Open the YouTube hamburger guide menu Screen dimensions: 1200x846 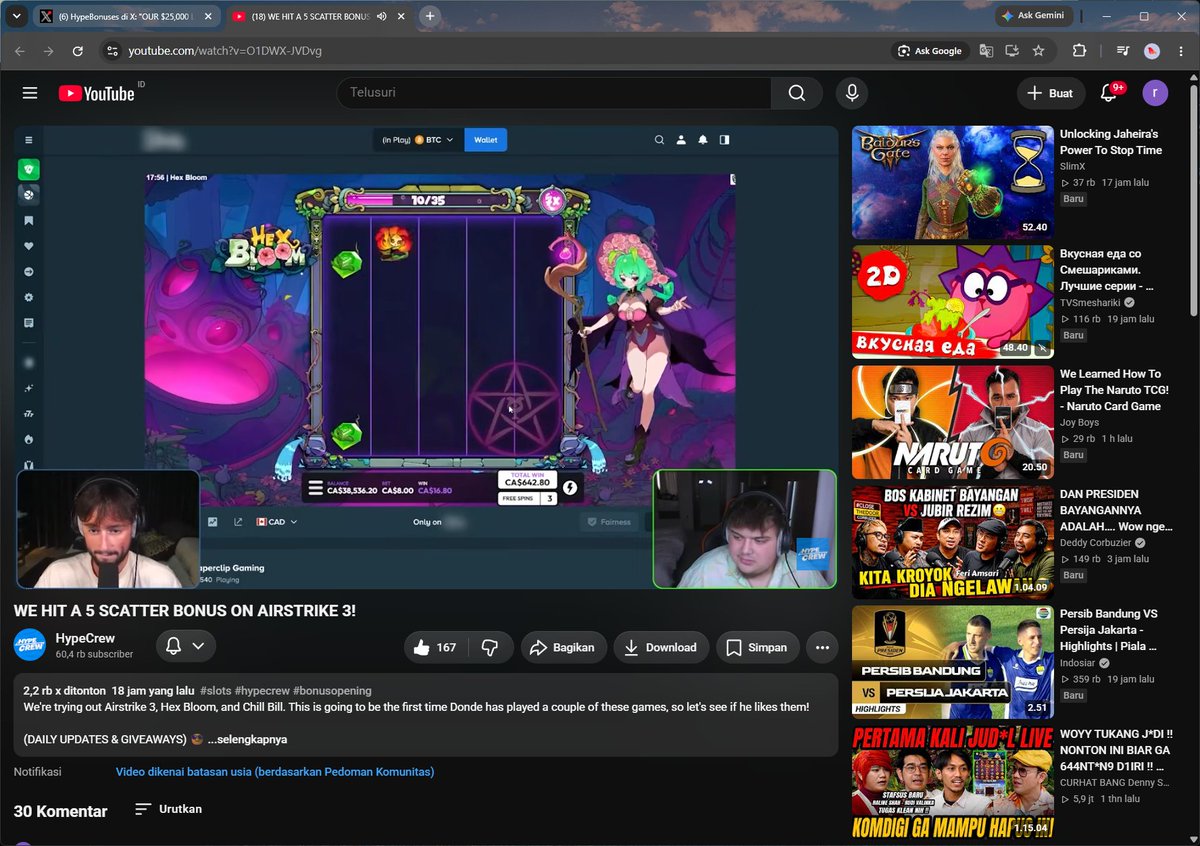[x=30, y=93]
